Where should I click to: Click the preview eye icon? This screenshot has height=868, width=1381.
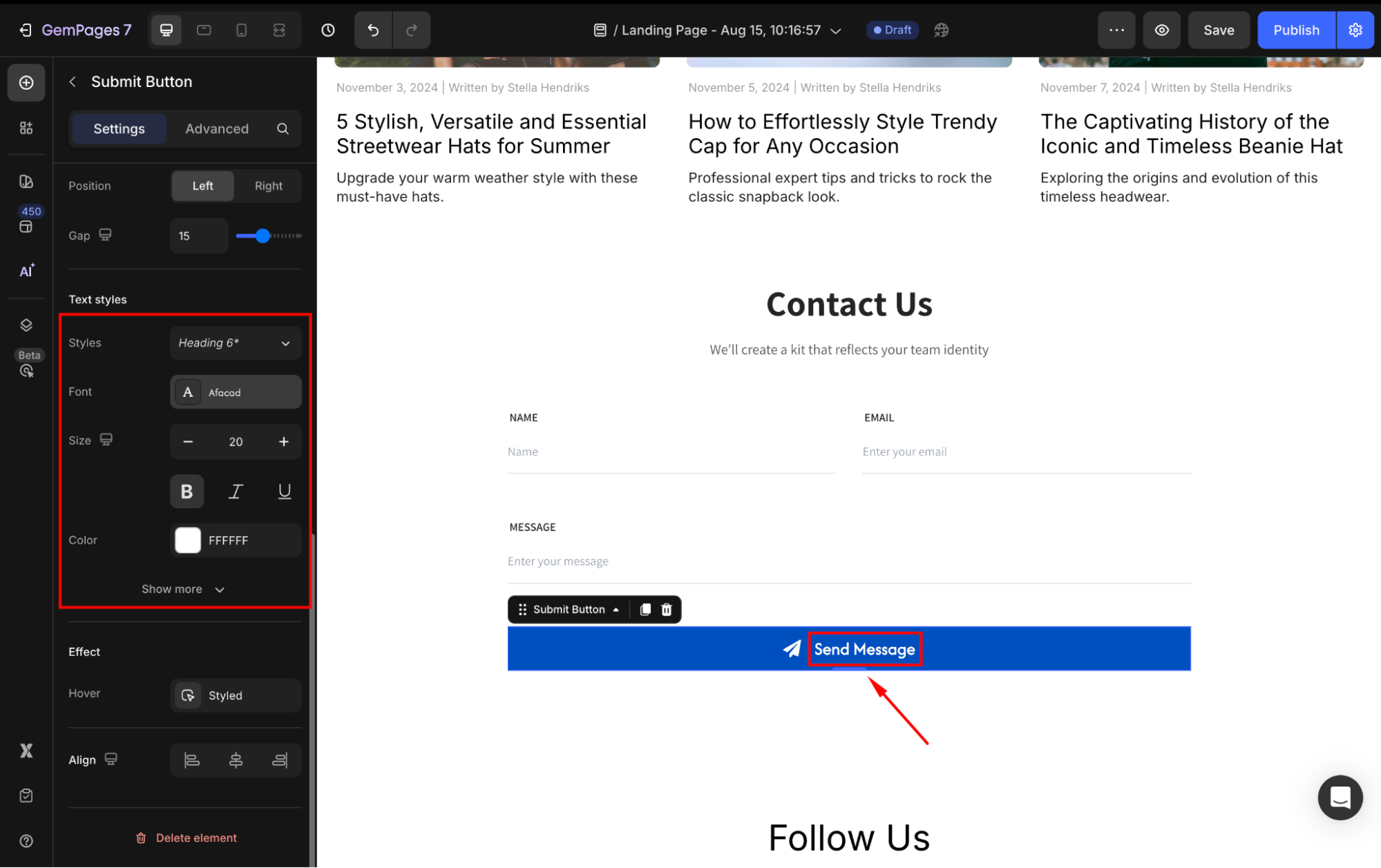(x=1162, y=30)
